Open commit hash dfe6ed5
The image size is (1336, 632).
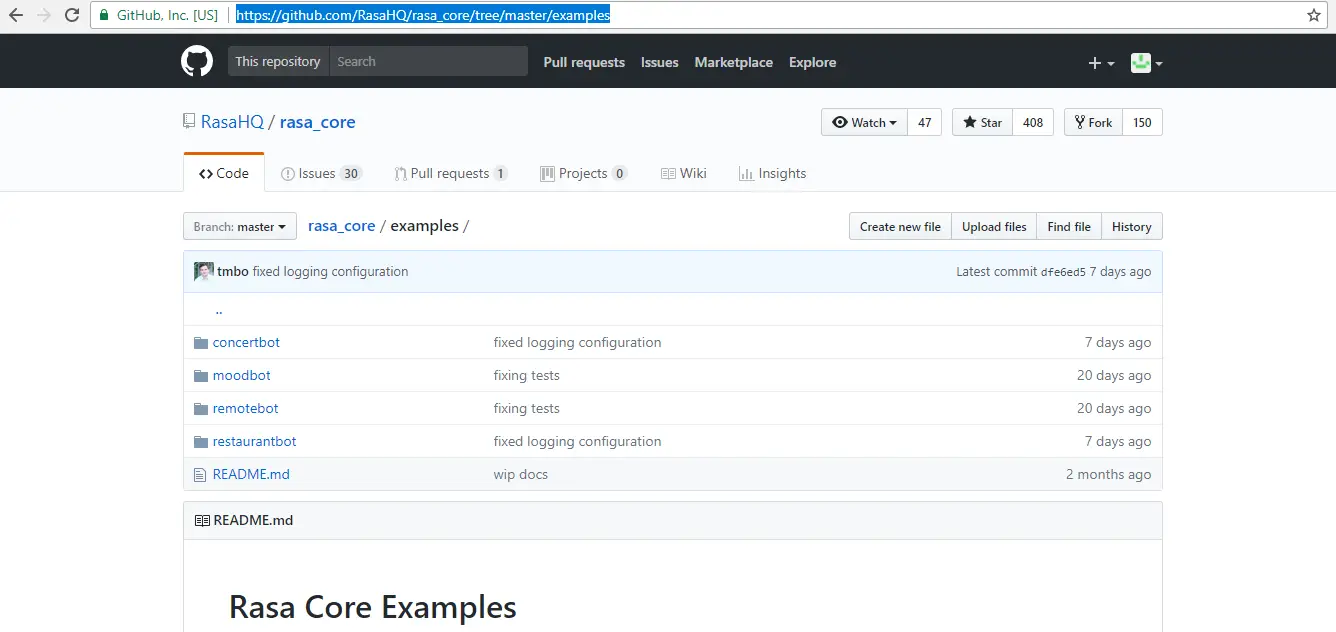point(1063,272)
